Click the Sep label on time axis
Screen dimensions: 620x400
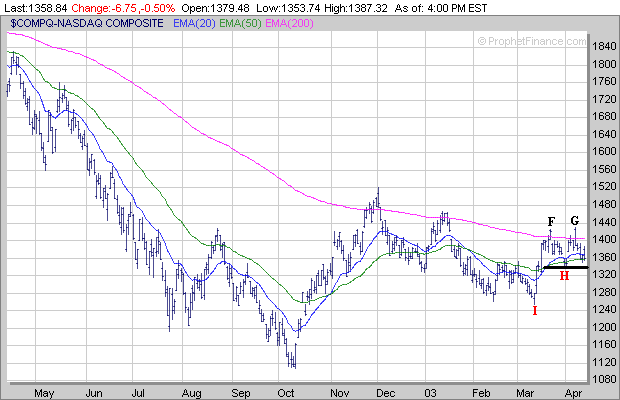coord(241,393)
